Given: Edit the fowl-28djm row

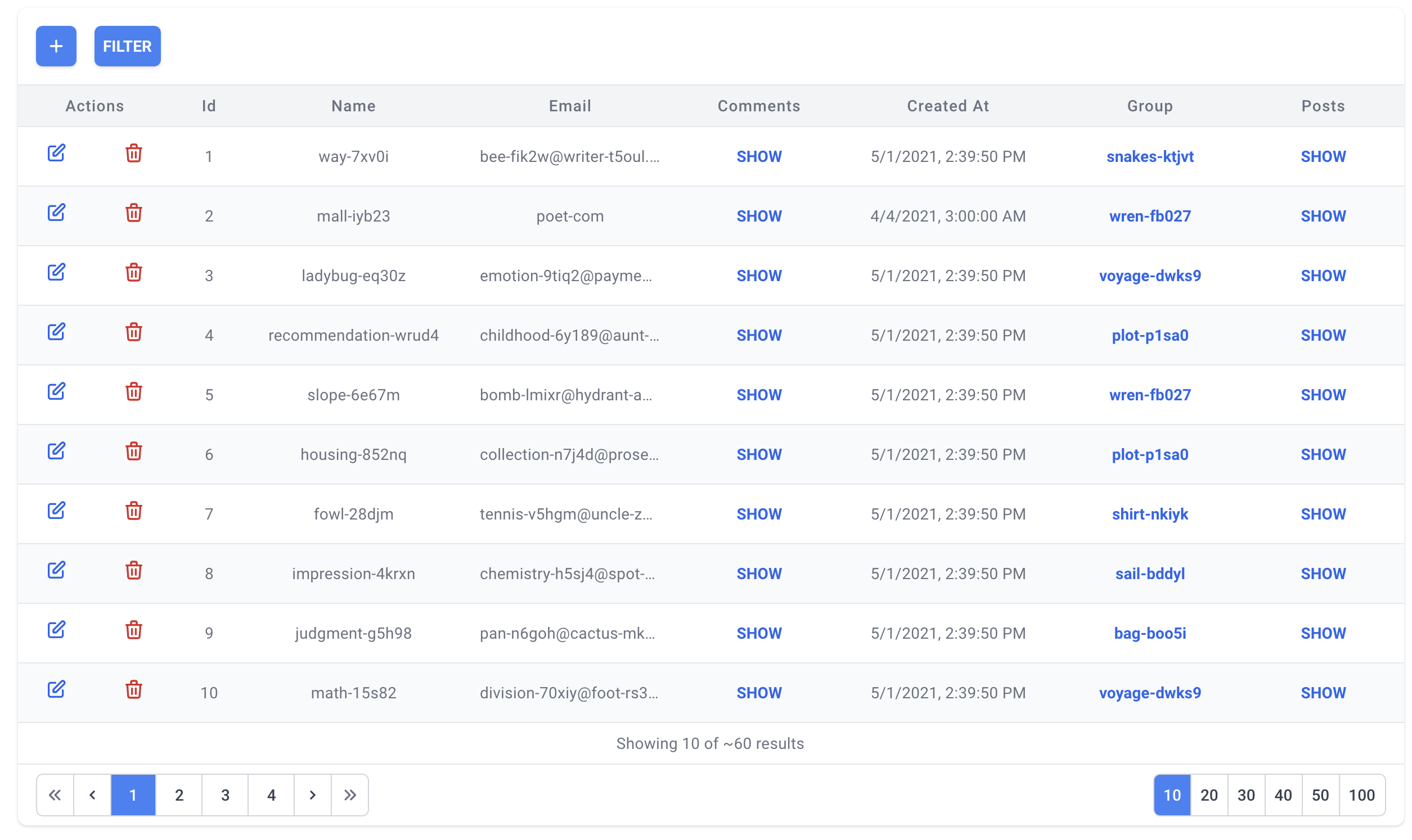Looking at the screenshot, I should [56, 511].
